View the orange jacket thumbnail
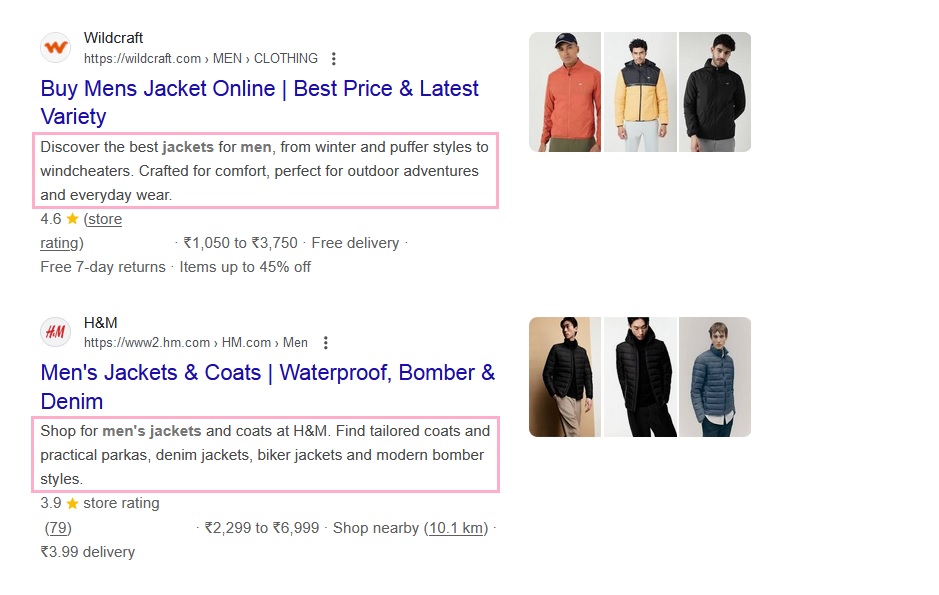This screenshot has height=595, width=939. (x=565, y=92)
